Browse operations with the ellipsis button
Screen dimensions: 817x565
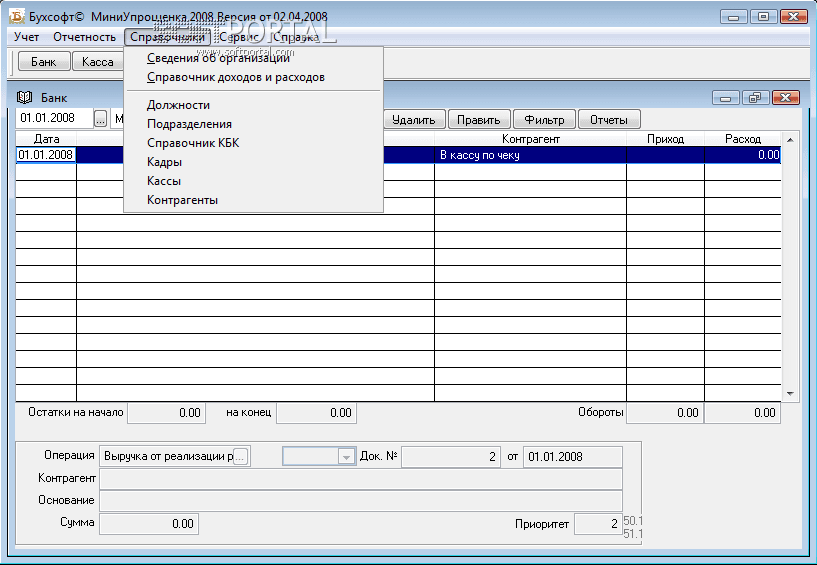240,457
